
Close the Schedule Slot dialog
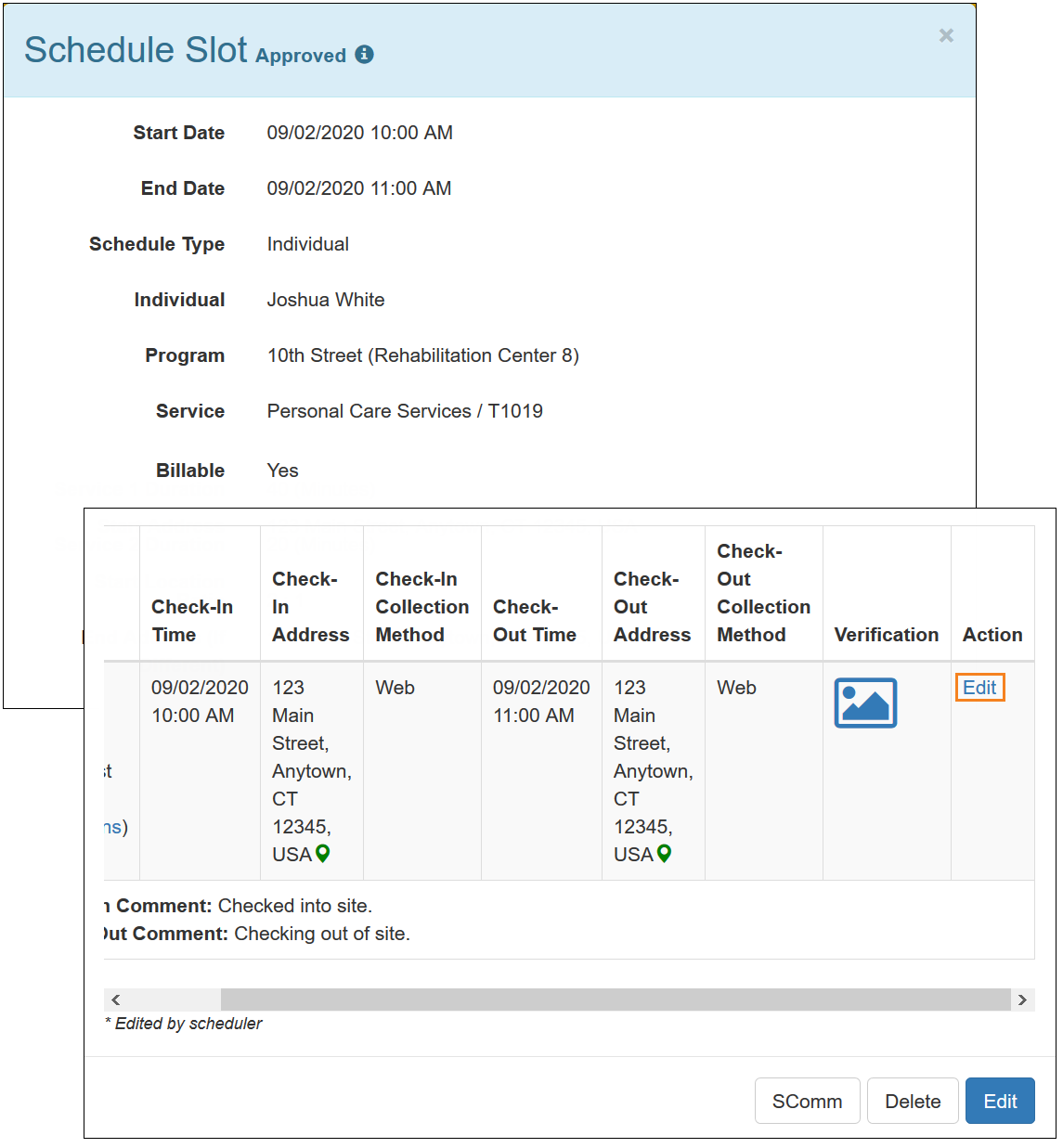coord(946,35)
